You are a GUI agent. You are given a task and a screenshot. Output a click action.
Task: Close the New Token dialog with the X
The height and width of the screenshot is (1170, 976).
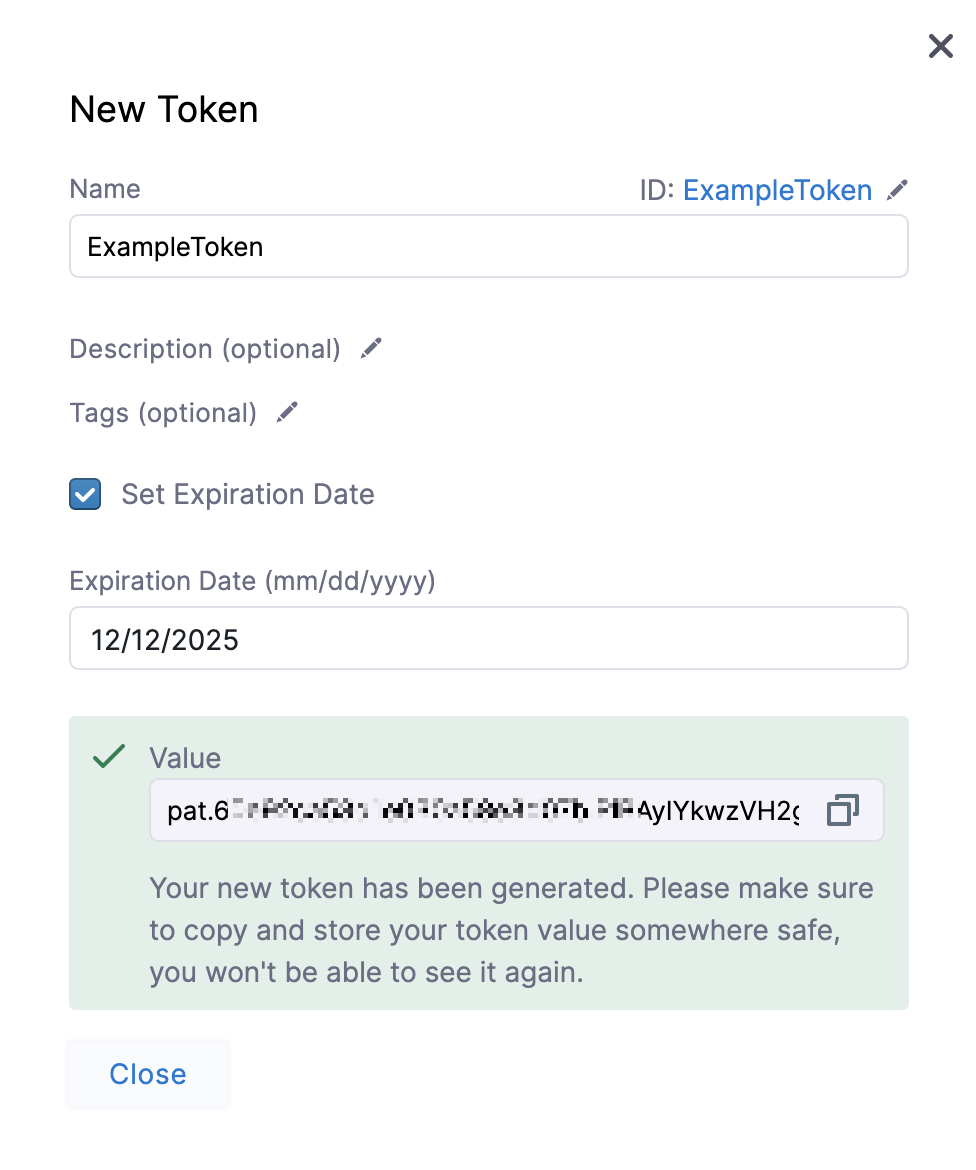click(940, 46)
